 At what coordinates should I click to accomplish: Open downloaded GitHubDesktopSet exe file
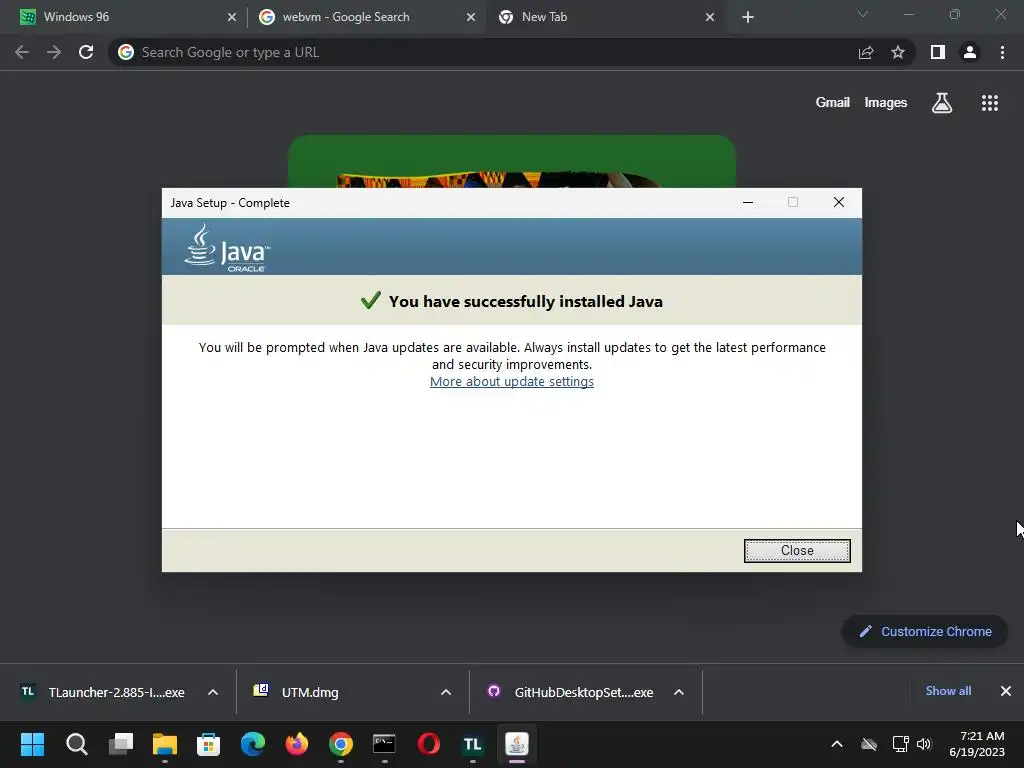click(571, 692)
